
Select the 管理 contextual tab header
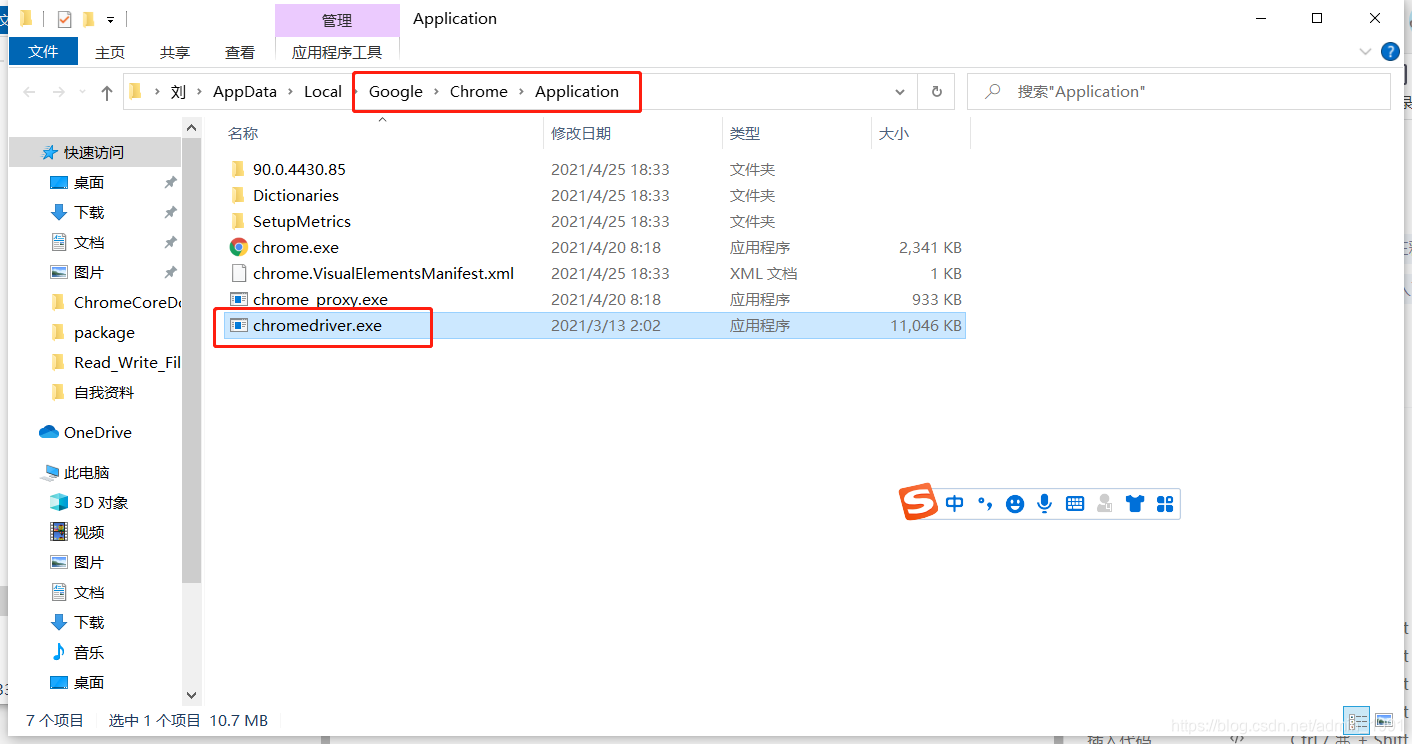tap(337, 20)
